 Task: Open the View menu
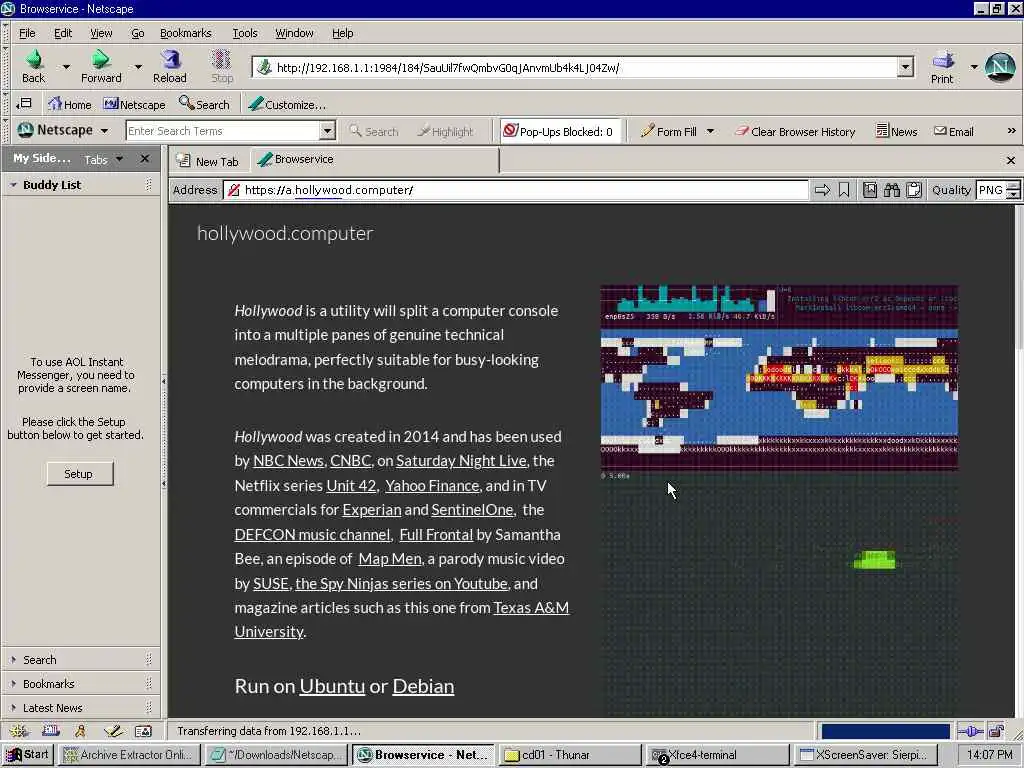(101, 33)
